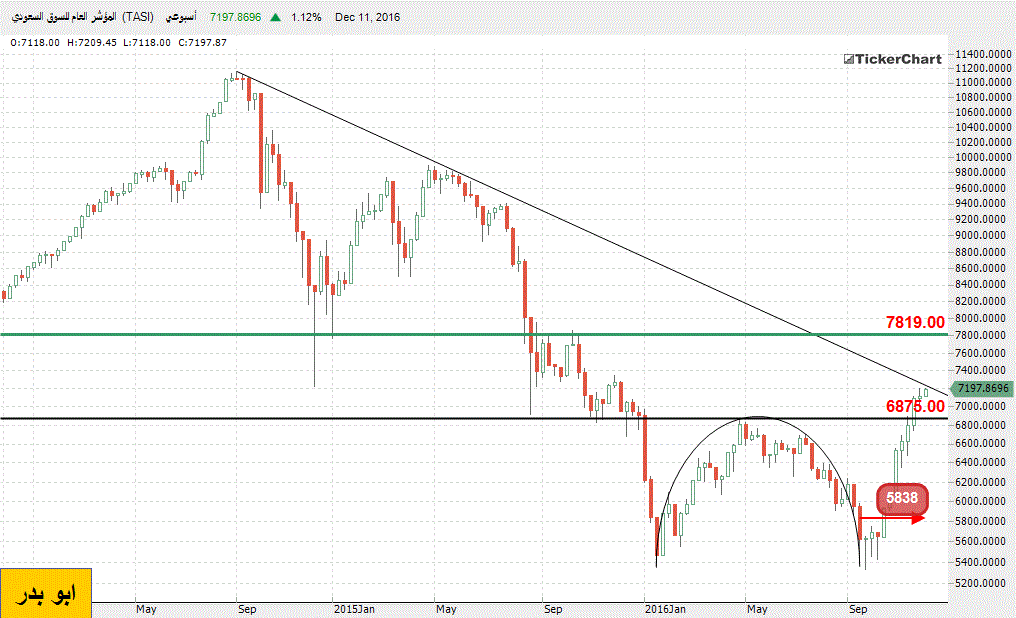Click the TickerChart logo watermark
Screen dimensions: 1016x618
click(x=891, y=59)
